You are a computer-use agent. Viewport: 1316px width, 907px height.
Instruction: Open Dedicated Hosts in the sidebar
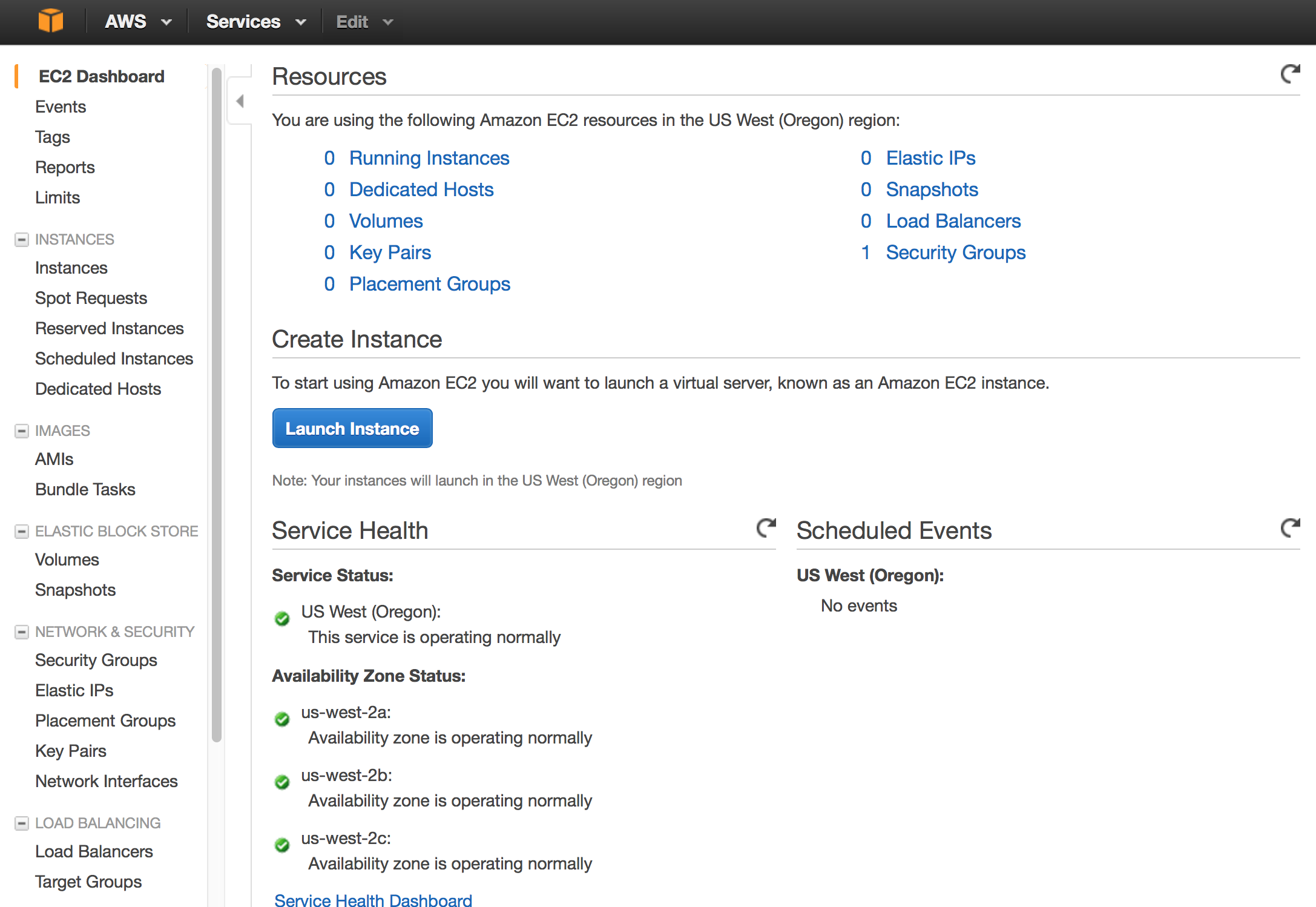pyautogui.click(x=98, y=389)
